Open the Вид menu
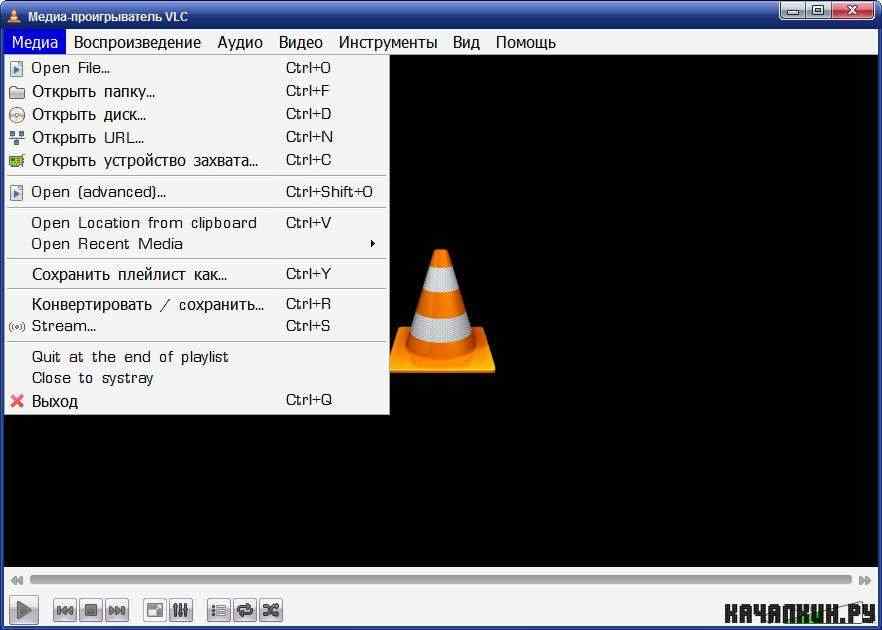Viewport: 882px width, 630px height. point(466,43)
